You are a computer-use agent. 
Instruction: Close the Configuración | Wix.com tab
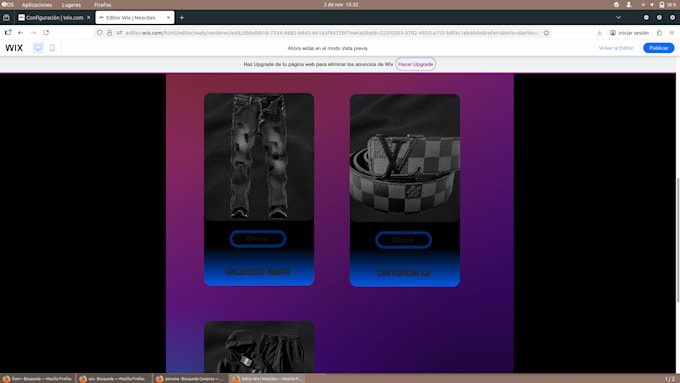(x=88, y=18)
